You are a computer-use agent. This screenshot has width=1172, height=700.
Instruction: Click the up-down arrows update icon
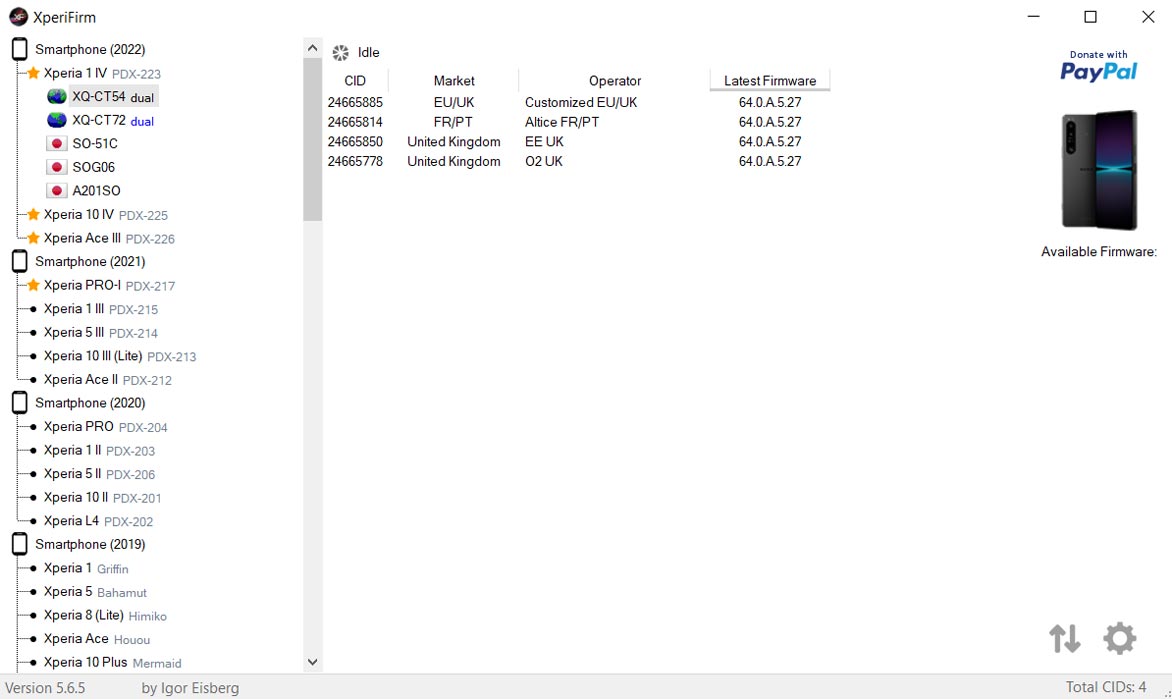[1064, 639]
